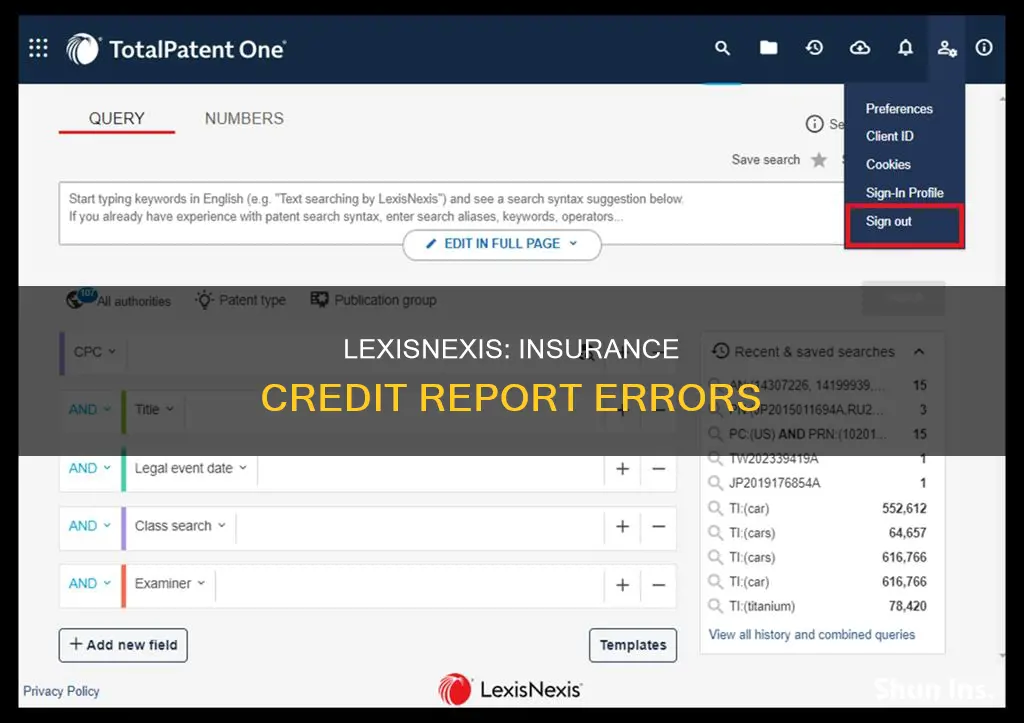Open the AND operator dropdown for Title
The width and height of the screenshot is (1024, 723).
coord(89,410)
